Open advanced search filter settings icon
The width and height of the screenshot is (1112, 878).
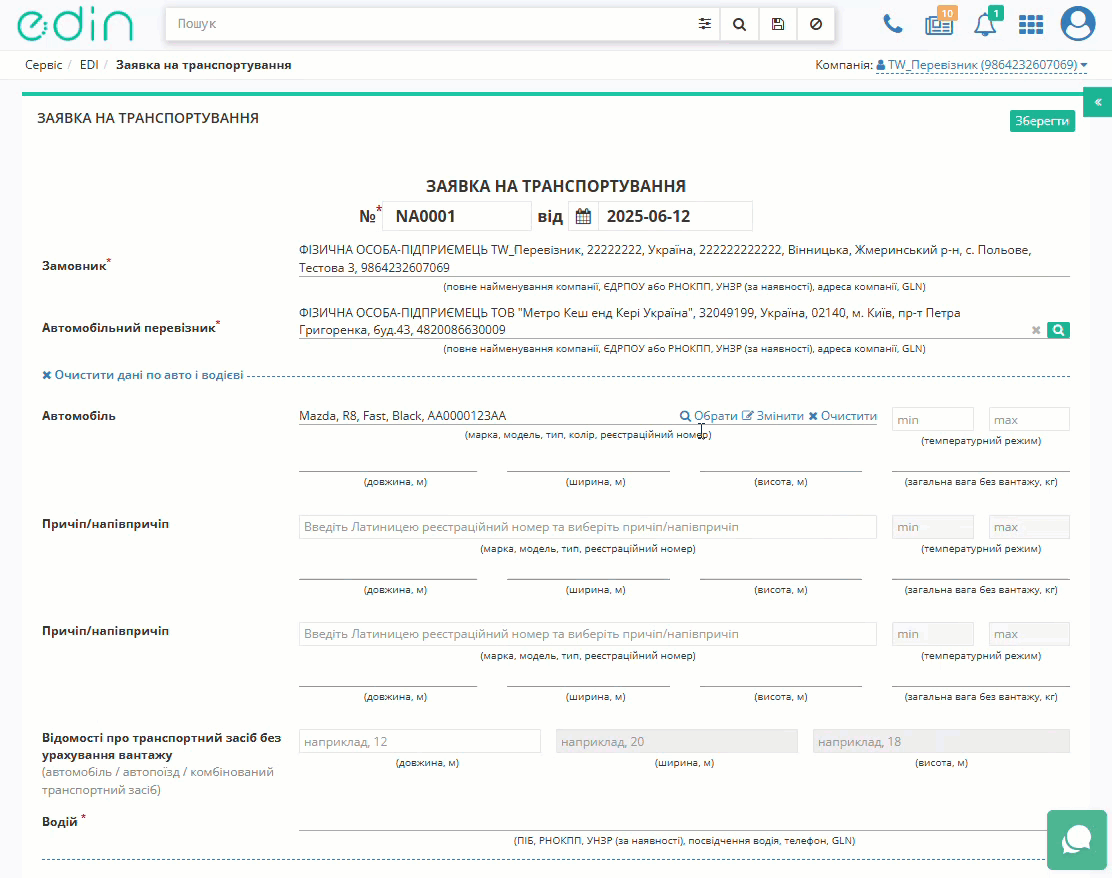(x=704, y=24)
